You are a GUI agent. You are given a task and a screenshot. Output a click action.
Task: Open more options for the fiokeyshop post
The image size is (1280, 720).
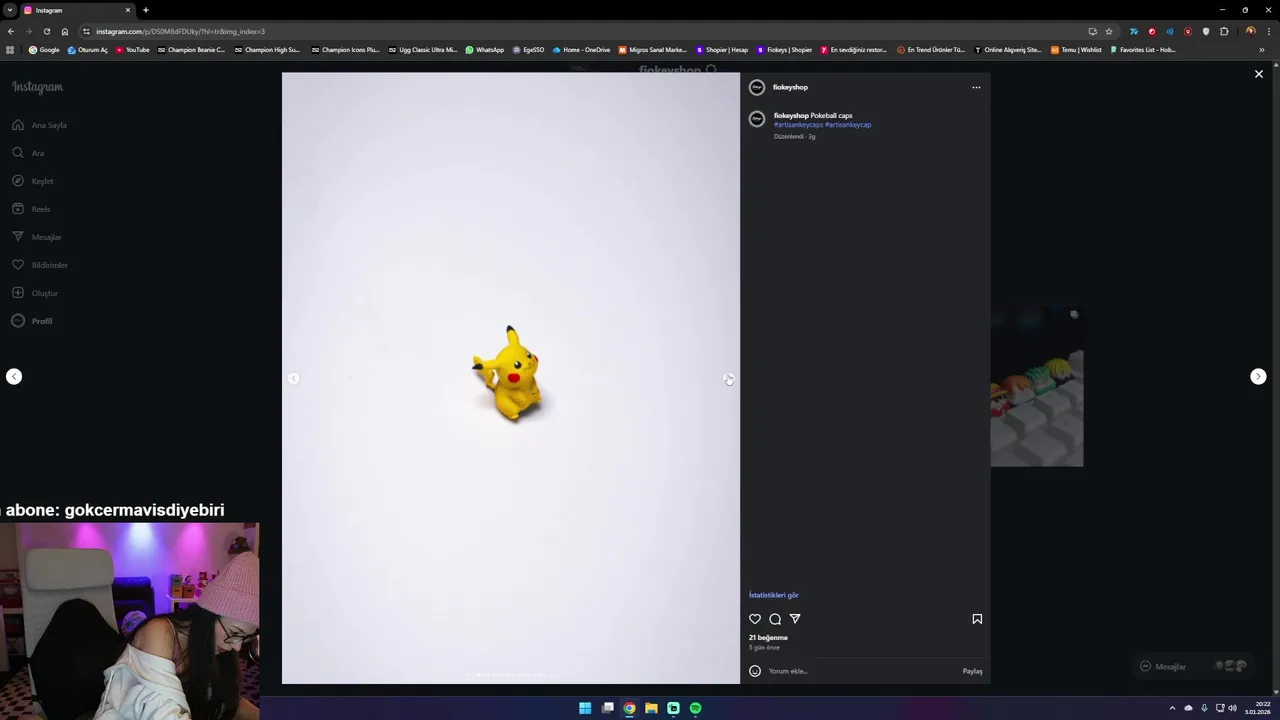click(976, 87)
